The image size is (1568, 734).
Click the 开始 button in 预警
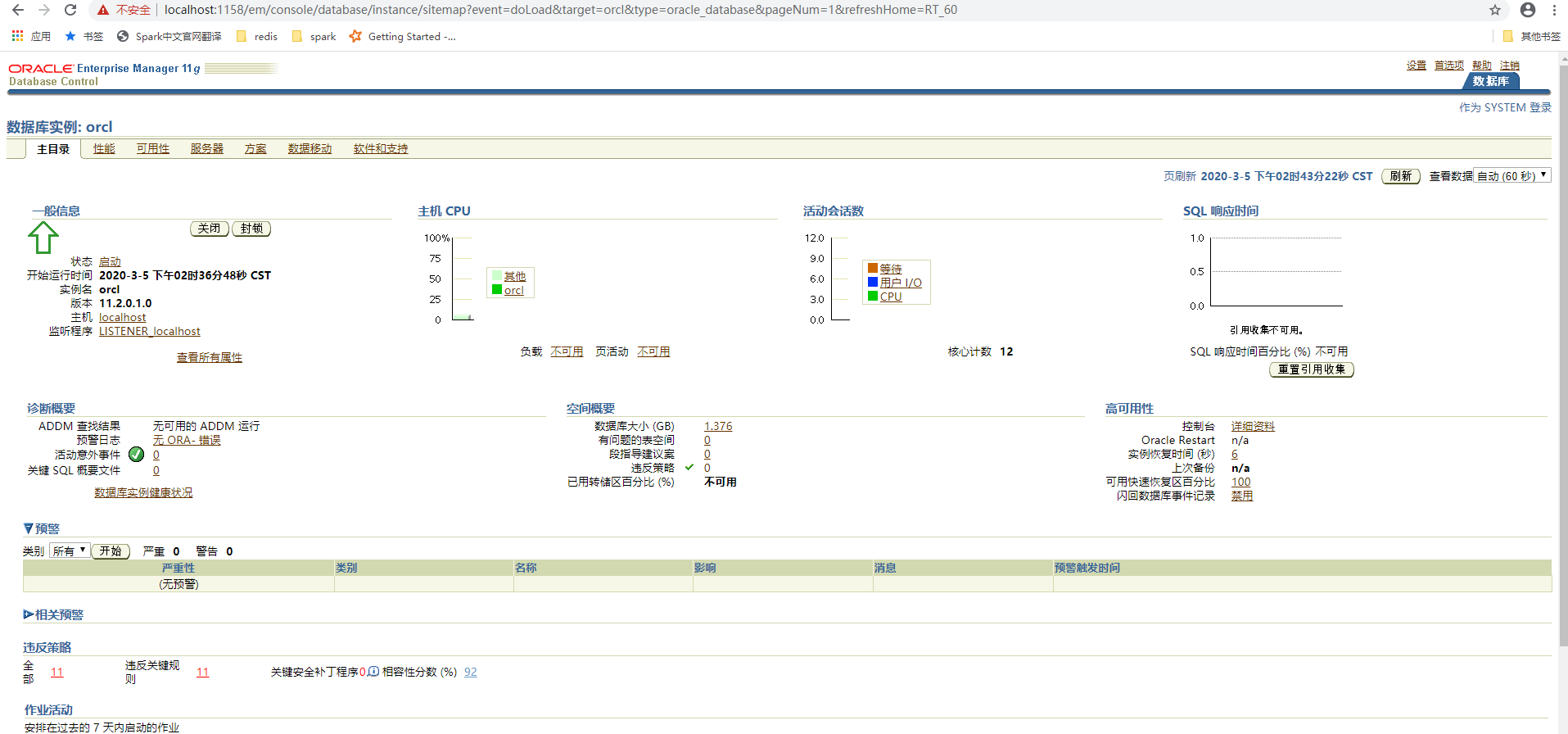click(x=111, y=551)
